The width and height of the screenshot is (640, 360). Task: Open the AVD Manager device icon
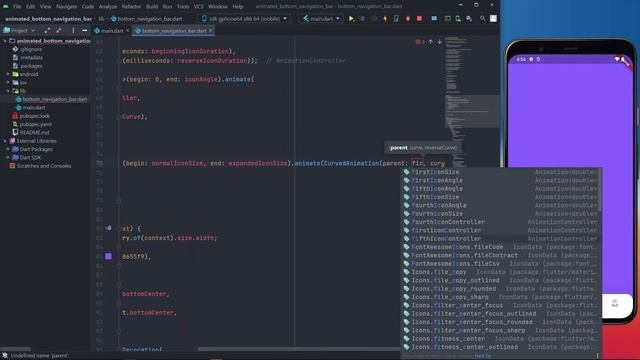458,19
